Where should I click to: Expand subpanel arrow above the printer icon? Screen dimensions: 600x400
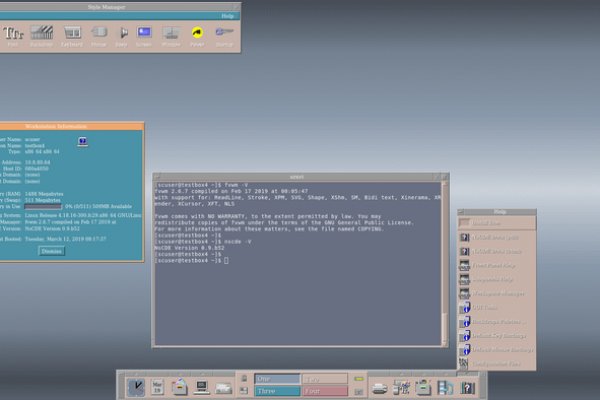click(380, 372)
